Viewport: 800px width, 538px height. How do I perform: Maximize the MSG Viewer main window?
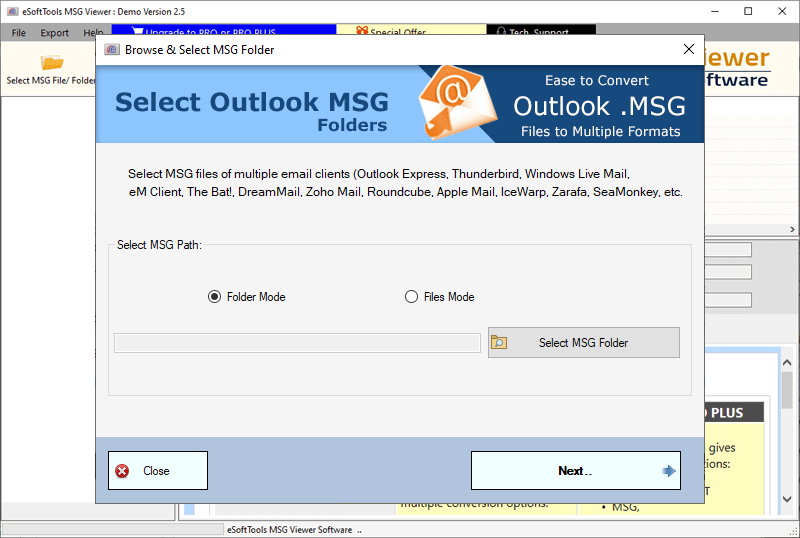pos(748,11)
